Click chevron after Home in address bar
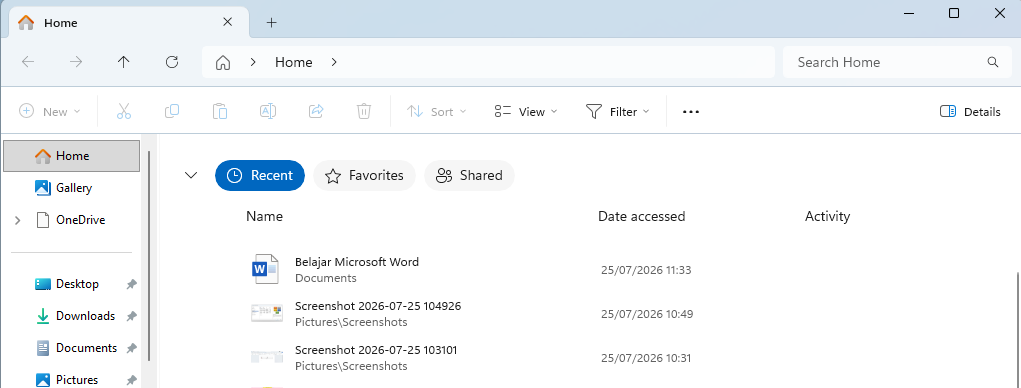The height and width of the screenshot is (388, 1021). pyautogui.click(x=334, y=62)
